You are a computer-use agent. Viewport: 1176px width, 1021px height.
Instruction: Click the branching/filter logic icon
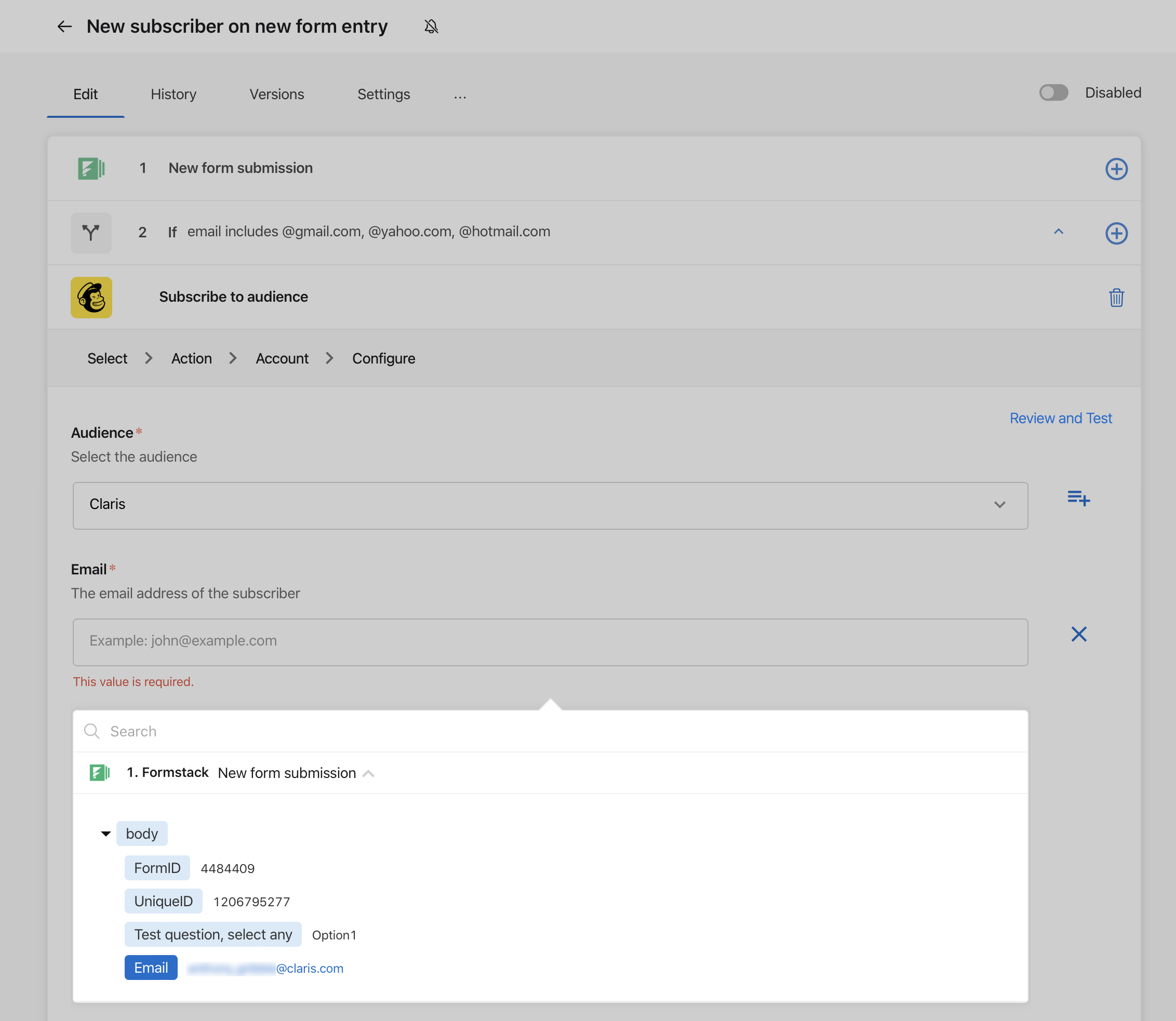pos(92,232)
